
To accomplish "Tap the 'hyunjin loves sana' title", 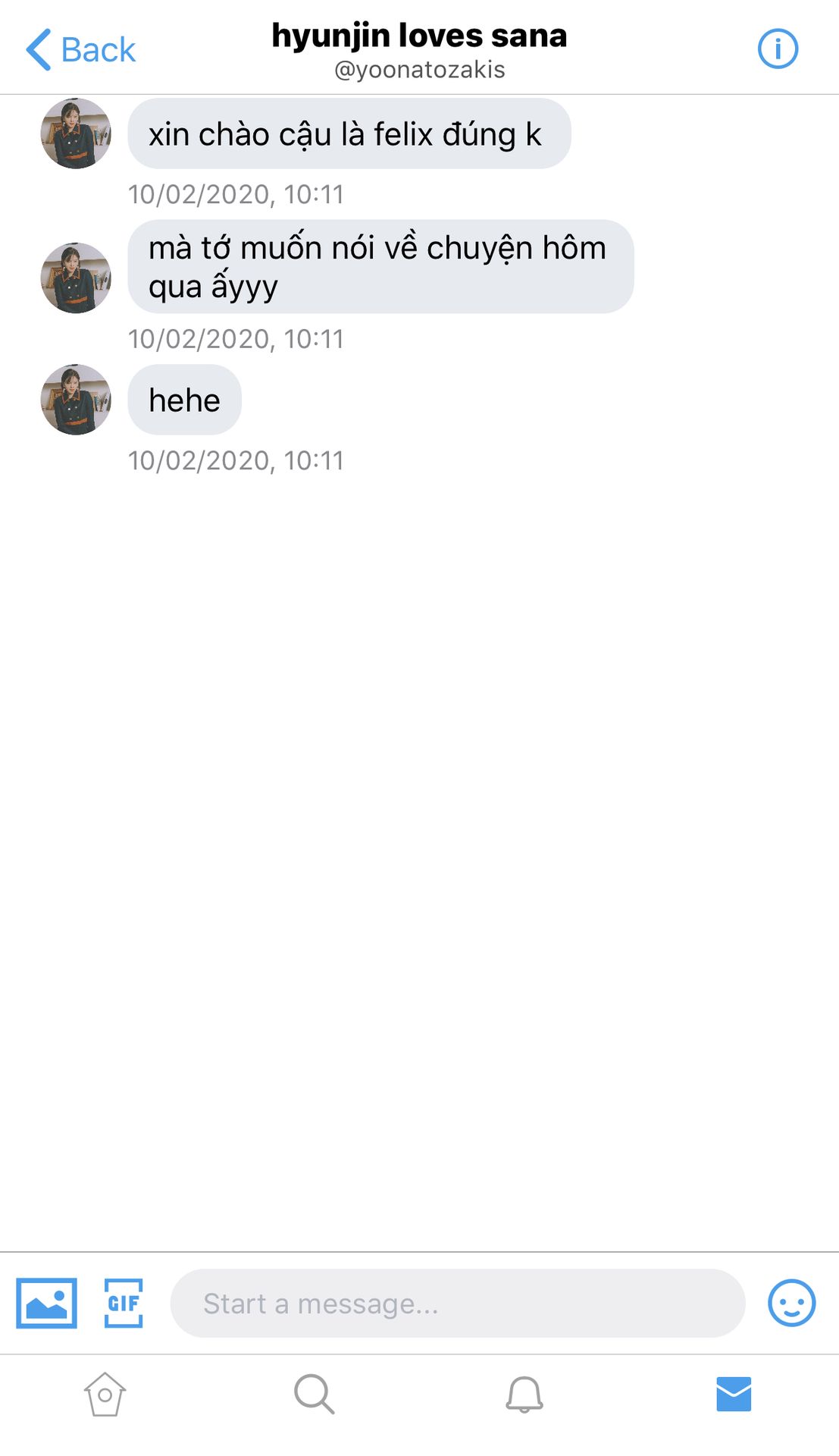I will 419,35.
